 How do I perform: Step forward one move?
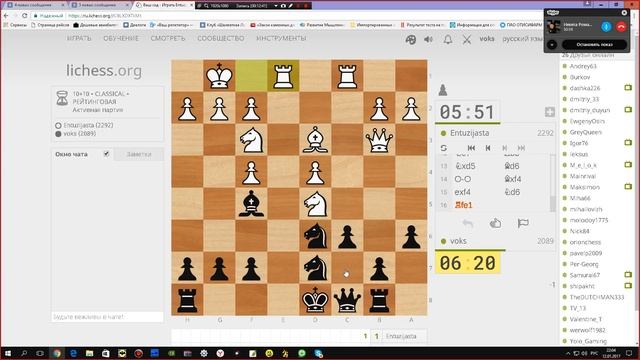504,148
